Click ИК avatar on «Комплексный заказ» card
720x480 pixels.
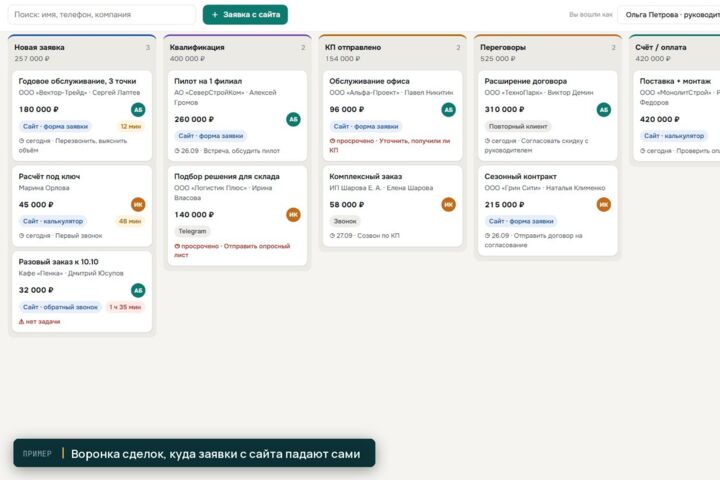pos(449,204)
